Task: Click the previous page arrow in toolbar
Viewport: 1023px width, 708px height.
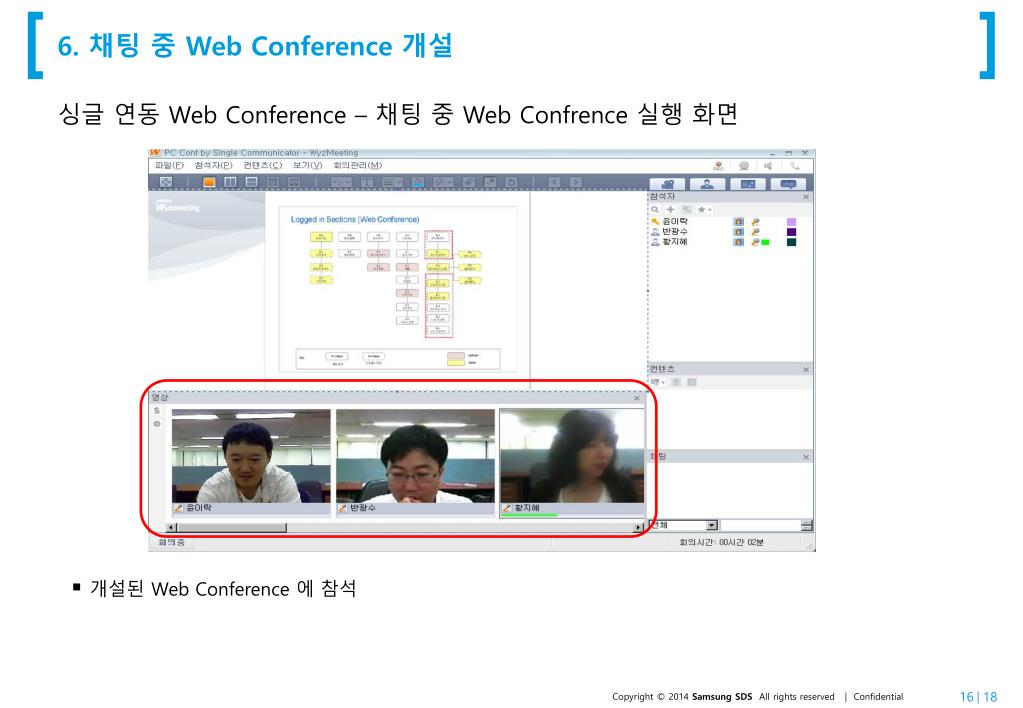Action: click(x=555, y=182)
